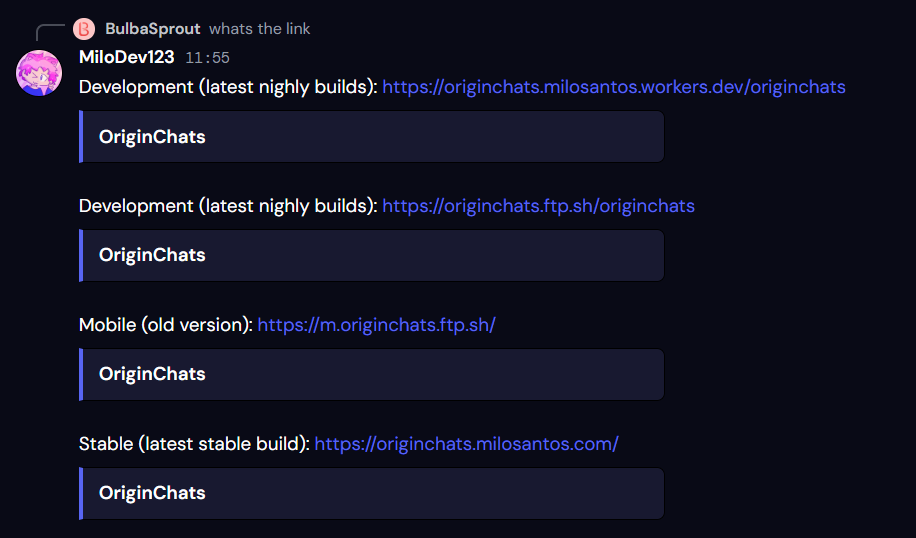
Task: Click the 11:55 message timestamp
Action: click(x=207, y=58)
